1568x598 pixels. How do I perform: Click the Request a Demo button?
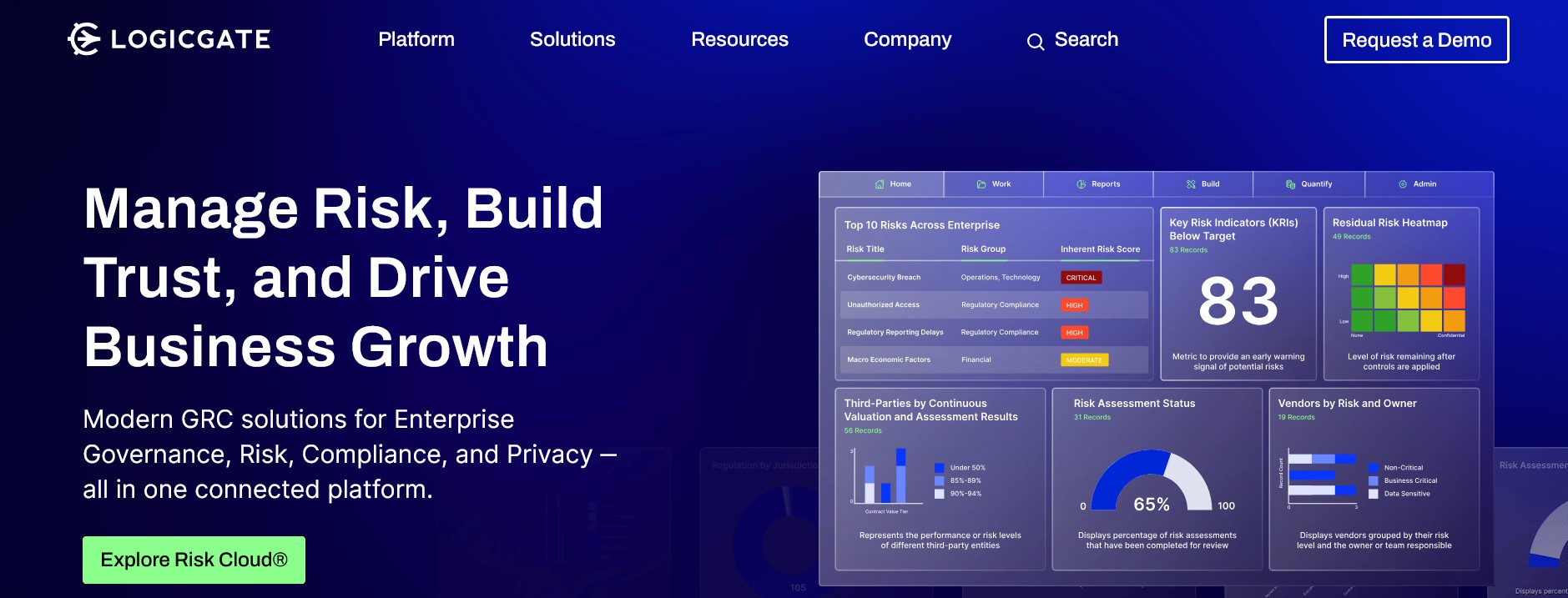click(1416, 40)
